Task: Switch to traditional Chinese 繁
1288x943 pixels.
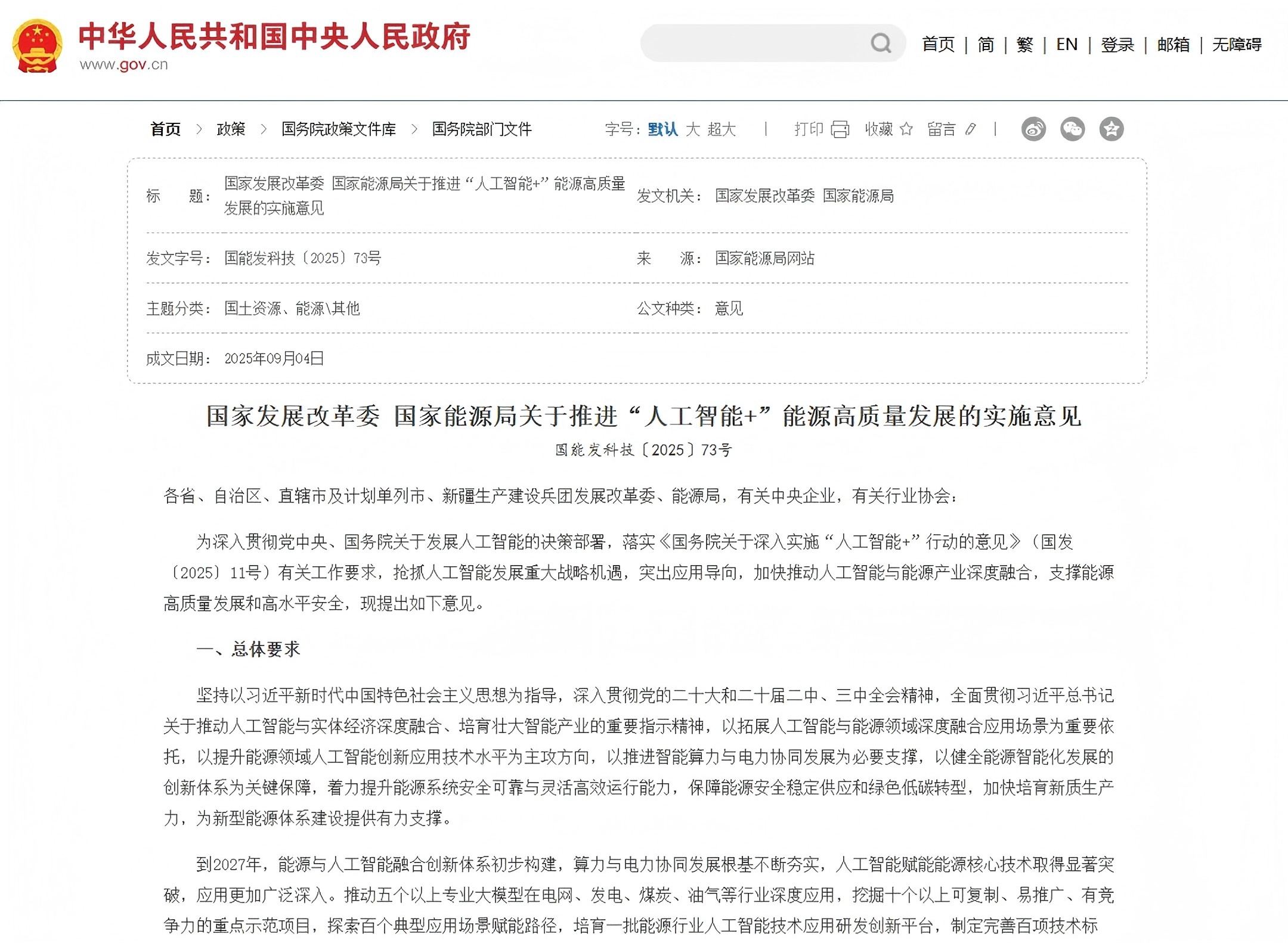Action: pos(1025,45)
